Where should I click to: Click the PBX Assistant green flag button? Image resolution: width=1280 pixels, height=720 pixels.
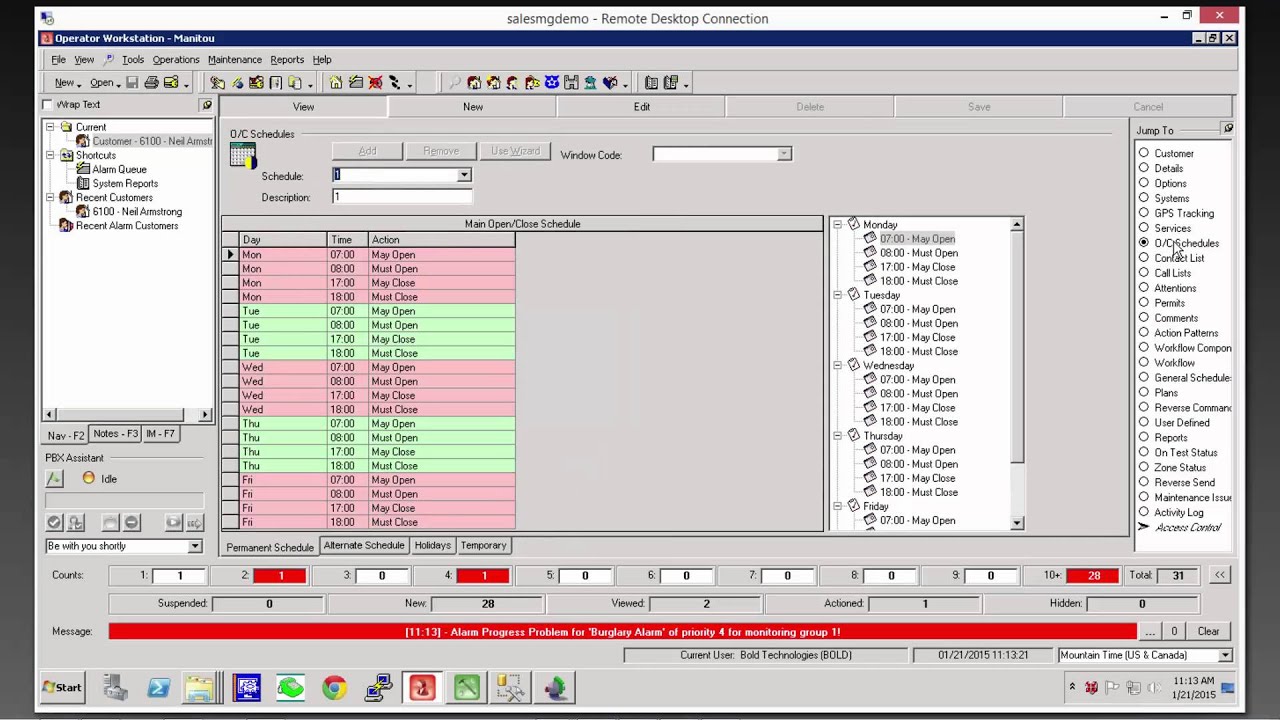(55, 479)
